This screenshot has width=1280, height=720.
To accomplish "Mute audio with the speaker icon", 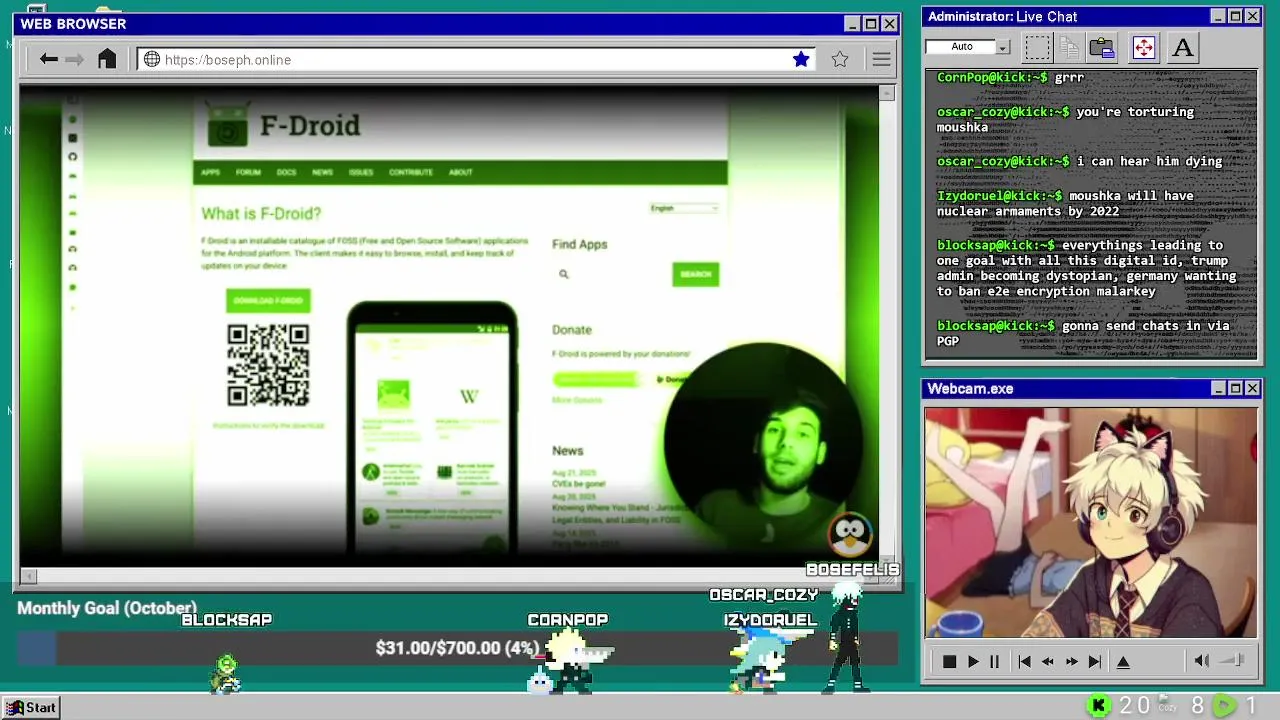I will pos(1202,660).
